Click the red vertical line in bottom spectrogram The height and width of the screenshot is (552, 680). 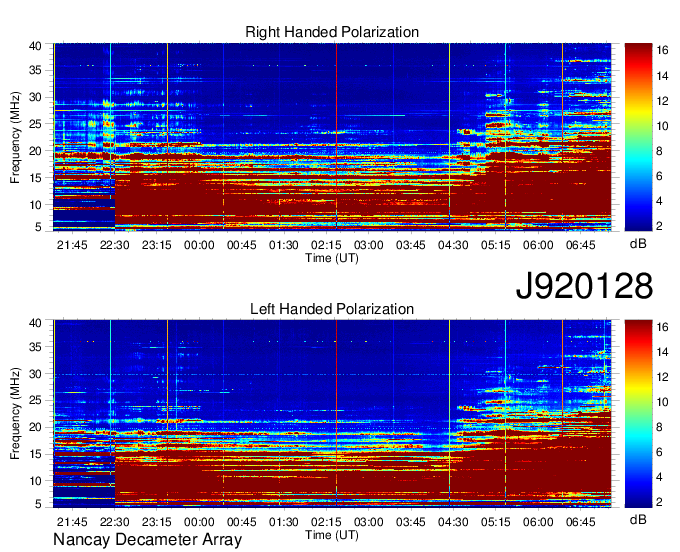click(337, 414)
